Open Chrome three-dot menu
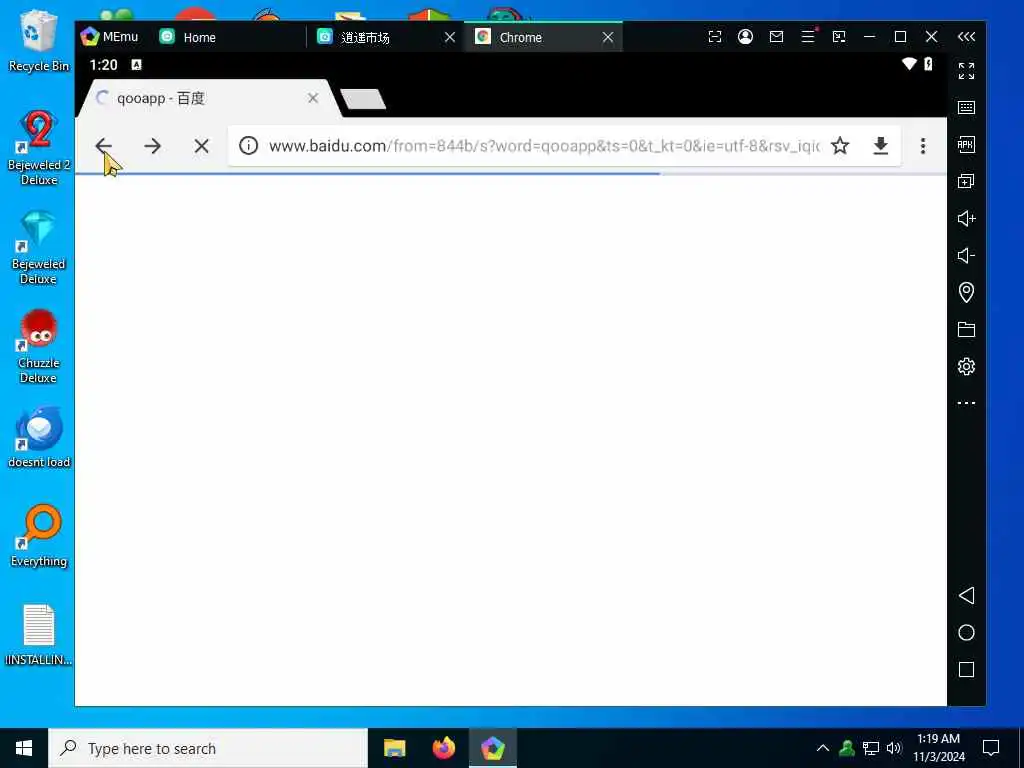 pos(923,146)
